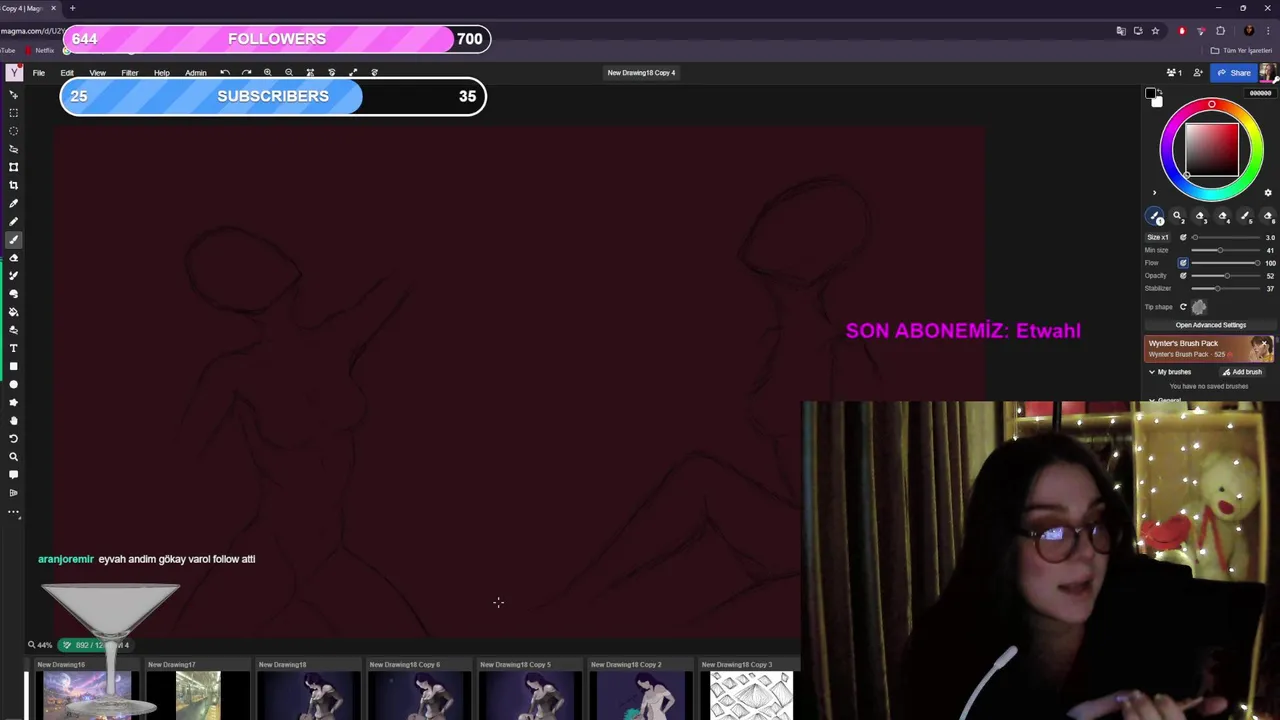1280x720 pixels.
Task: Open more tools via the ellipsis icon
Action: click(14, 512)
